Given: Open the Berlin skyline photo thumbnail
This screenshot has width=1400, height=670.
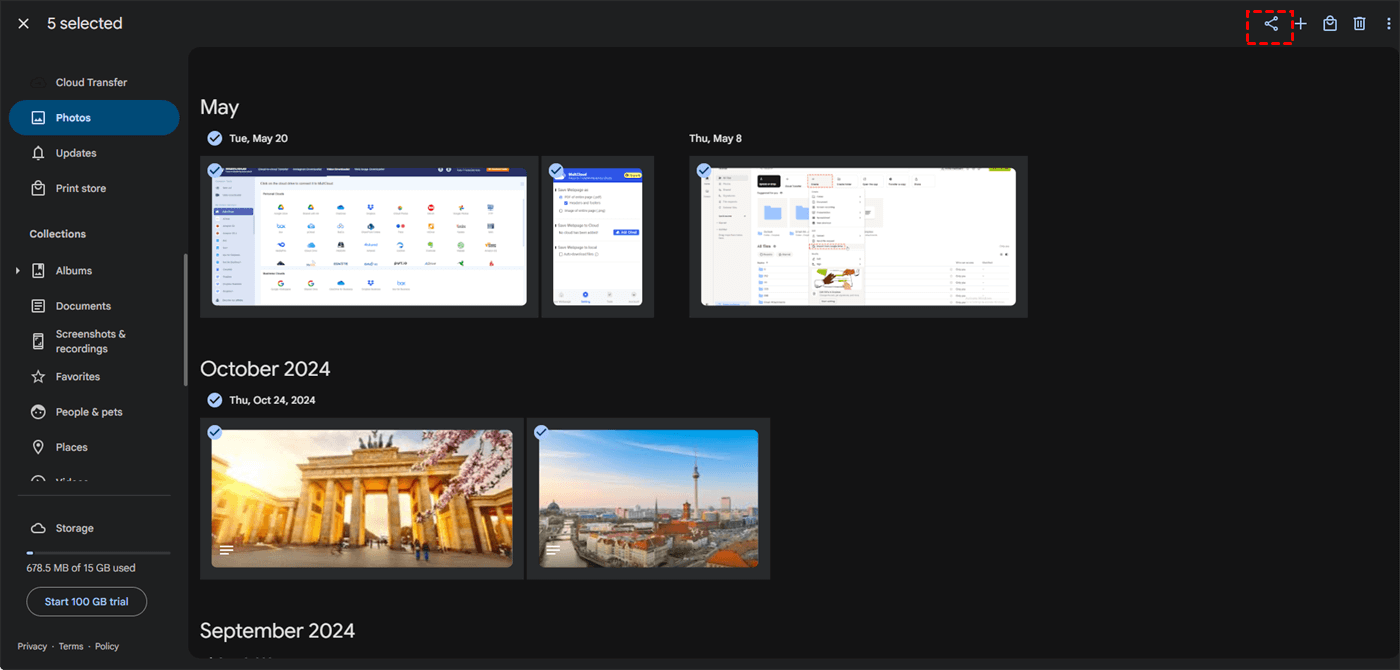Looking at the screenshot, I should [x=648, y=498].
